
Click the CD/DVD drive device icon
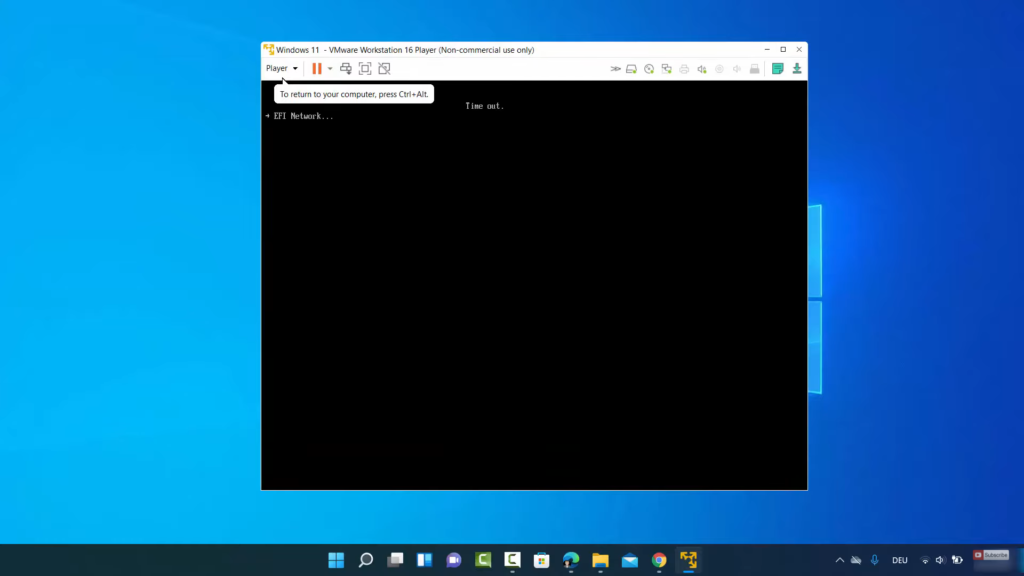tap(649, 69)
